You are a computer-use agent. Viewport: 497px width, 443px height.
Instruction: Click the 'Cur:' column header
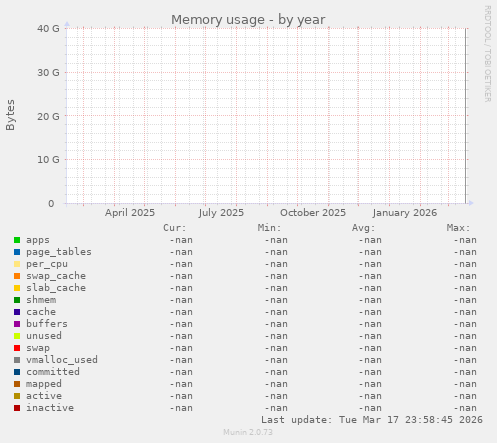coord(175,228)
